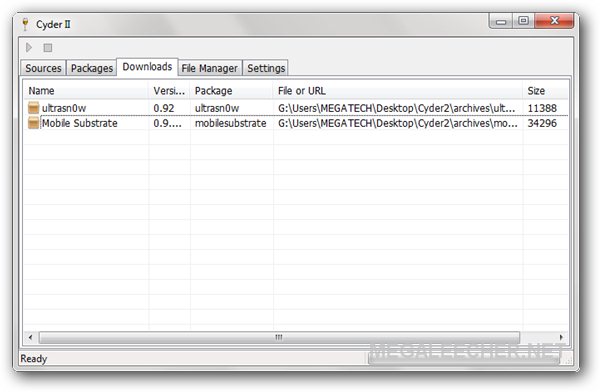Click the size value 11388
Viewport: 600px width, 392px height.
click(x=542, y=108)
